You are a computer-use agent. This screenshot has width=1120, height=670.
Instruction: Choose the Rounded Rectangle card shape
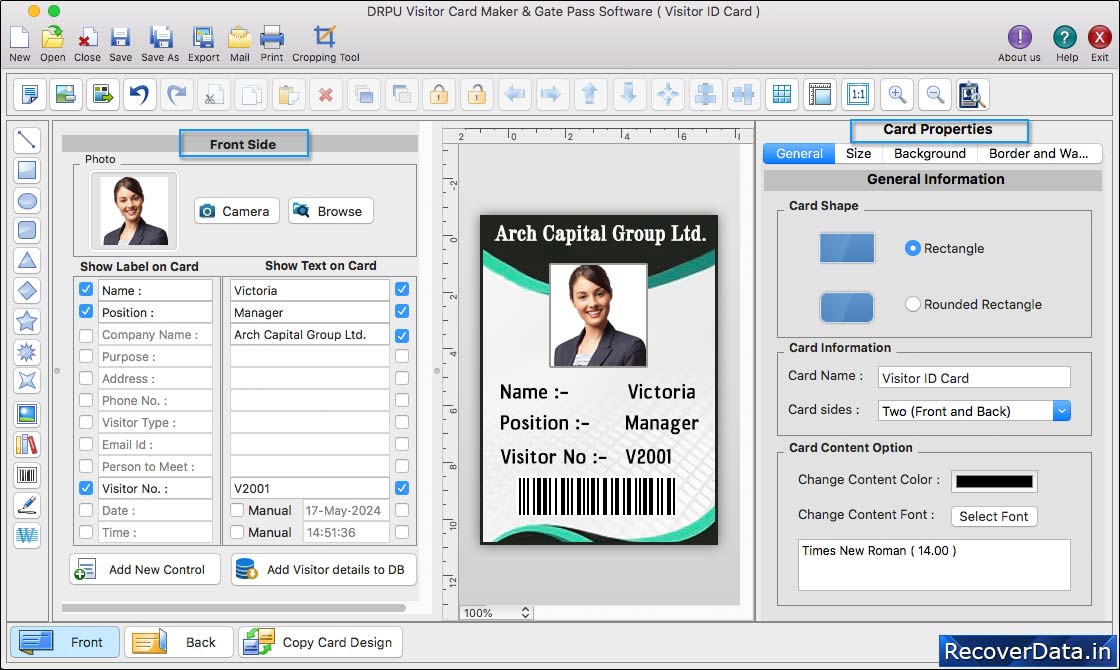pos(912,304)
